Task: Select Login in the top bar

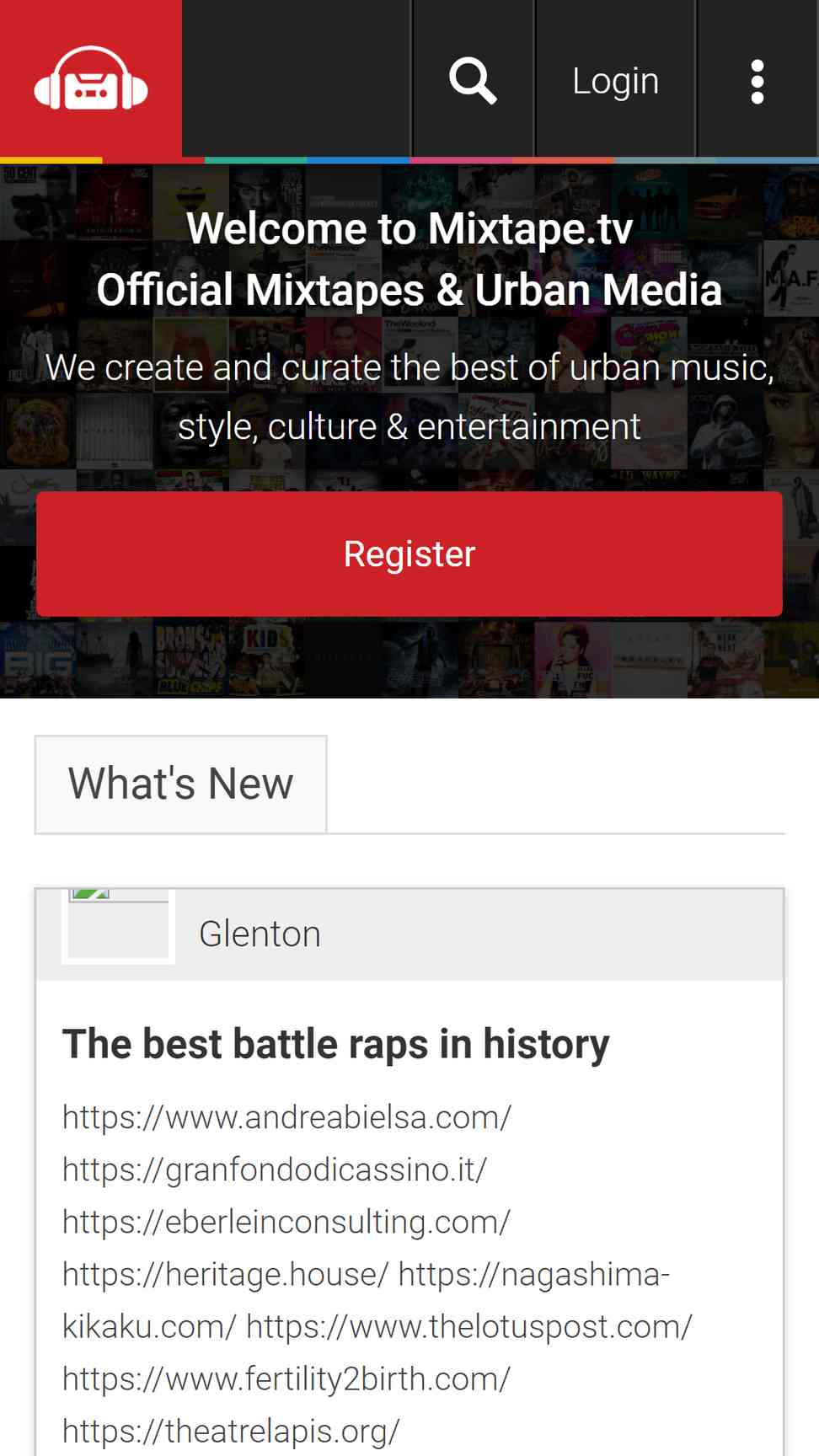Action: (615, 81)
